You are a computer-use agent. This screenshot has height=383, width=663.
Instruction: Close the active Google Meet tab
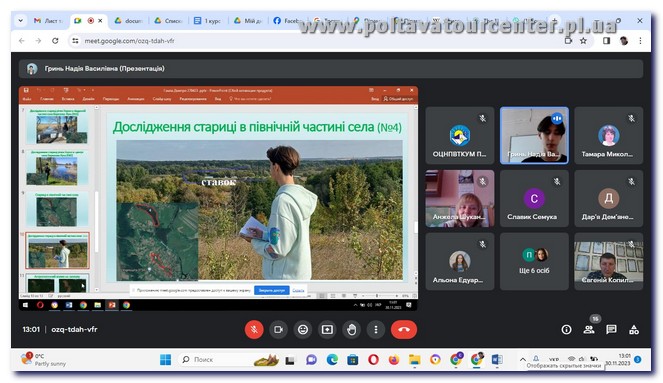tap(100, 20)
